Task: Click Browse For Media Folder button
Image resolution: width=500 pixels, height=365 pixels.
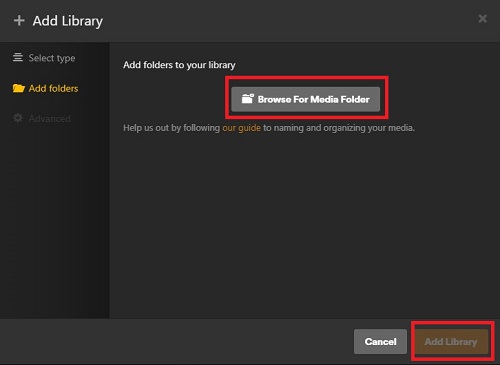Action: coord(305,99)
